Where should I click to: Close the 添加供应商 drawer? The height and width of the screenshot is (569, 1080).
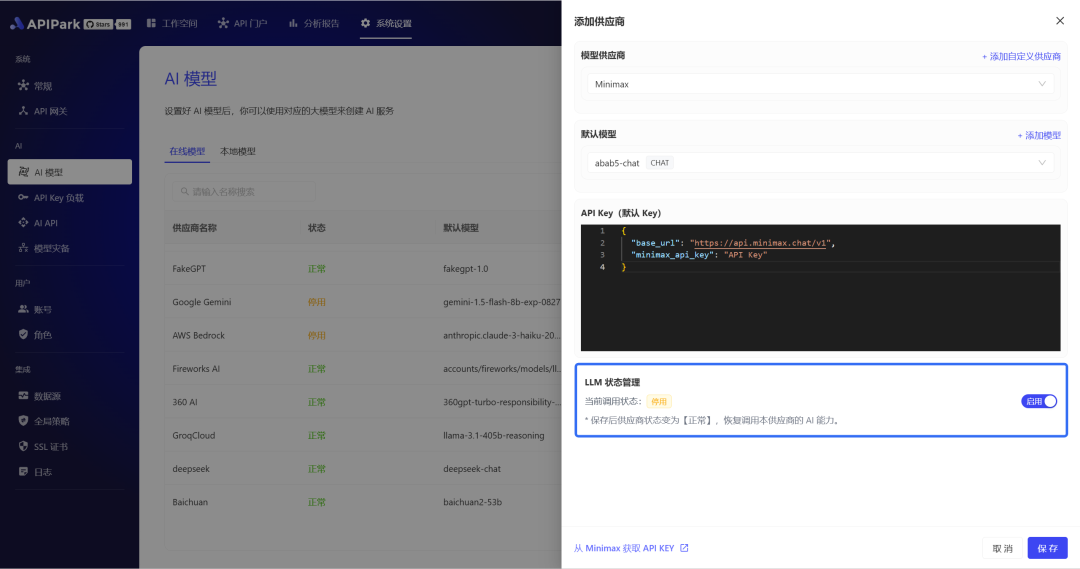(1060, 21)
